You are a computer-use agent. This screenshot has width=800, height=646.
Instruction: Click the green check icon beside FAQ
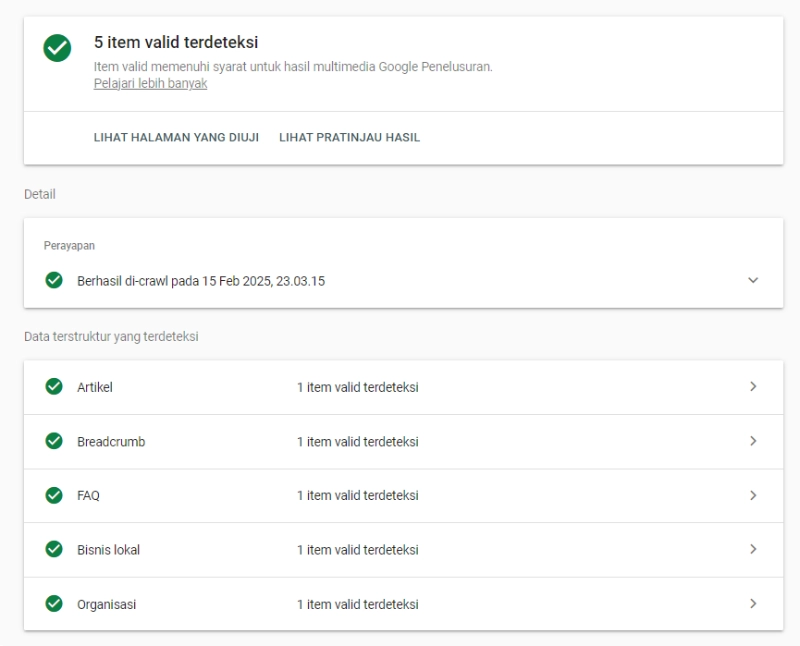54,495
